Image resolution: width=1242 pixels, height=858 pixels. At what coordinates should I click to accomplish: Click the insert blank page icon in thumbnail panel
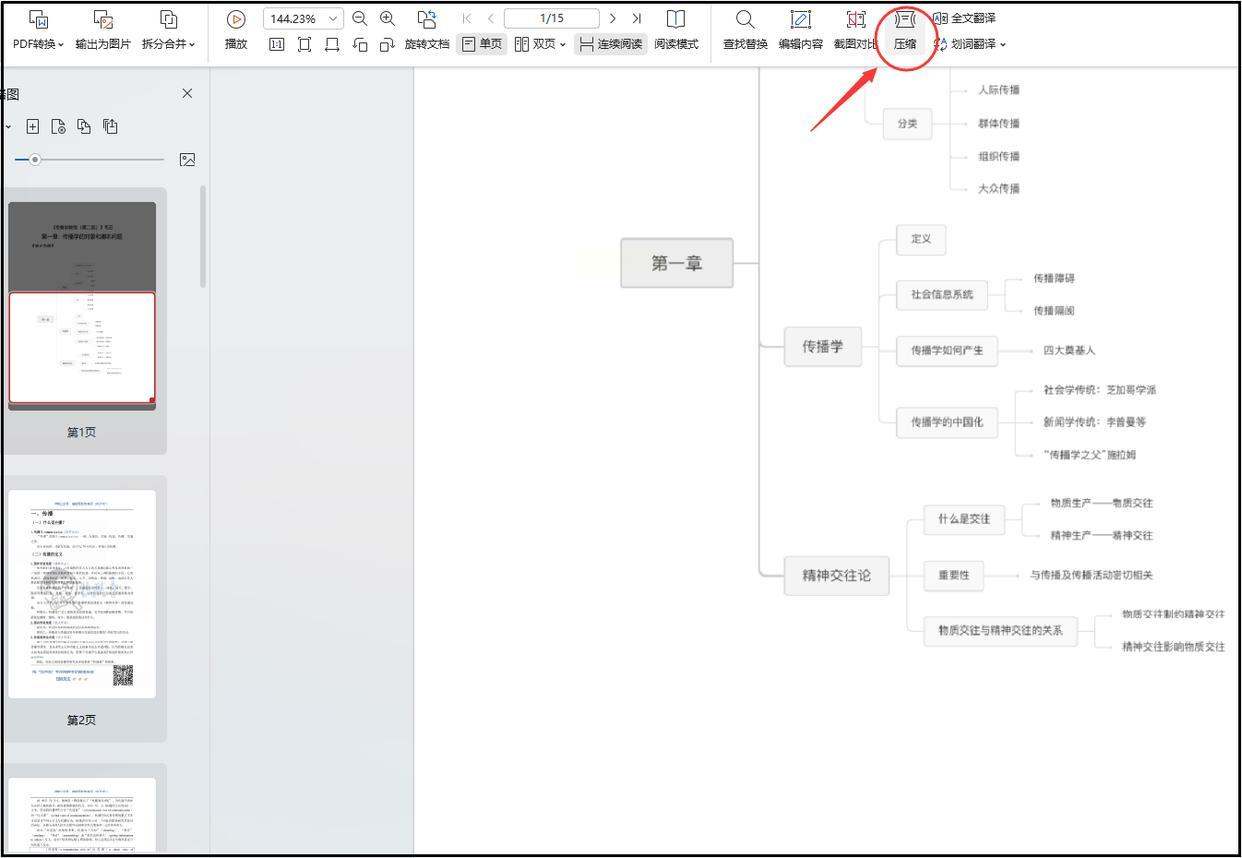(x=33, y=126)
